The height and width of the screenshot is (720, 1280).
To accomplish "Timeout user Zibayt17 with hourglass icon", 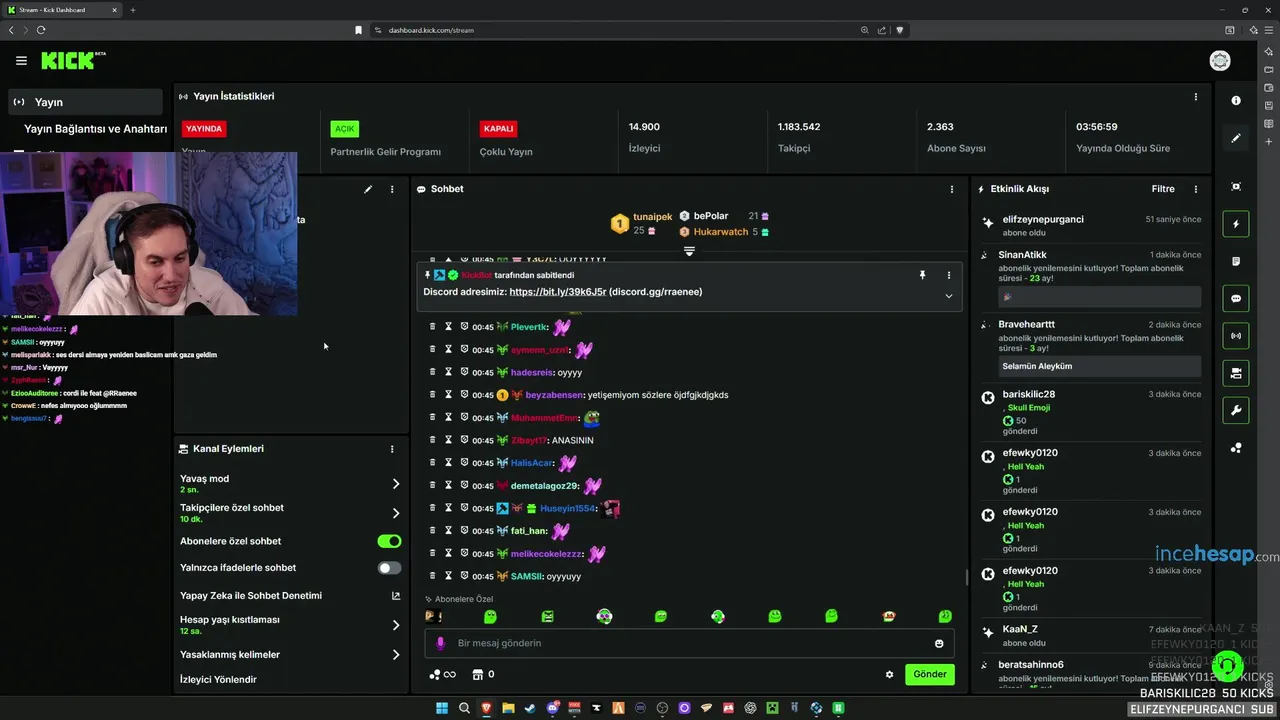I will pyautogui.click(x=448, y=440).
